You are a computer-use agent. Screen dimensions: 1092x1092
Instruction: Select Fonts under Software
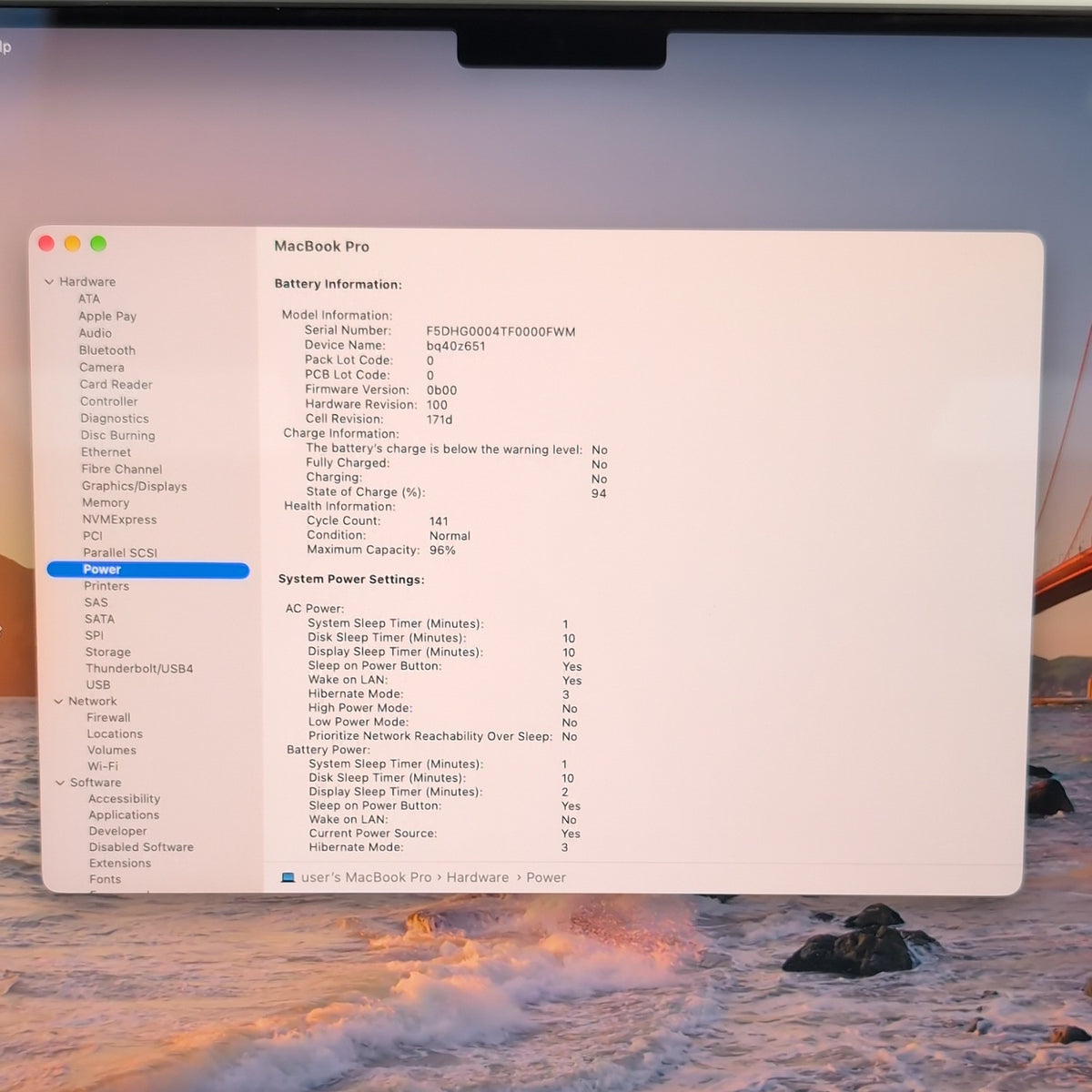[106, 880]
